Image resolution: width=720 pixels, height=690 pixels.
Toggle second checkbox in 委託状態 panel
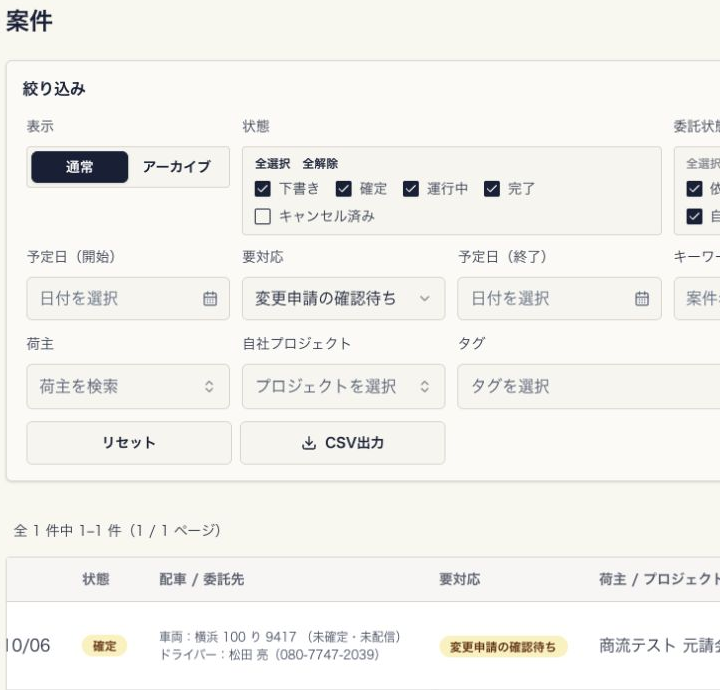point(694,216)
